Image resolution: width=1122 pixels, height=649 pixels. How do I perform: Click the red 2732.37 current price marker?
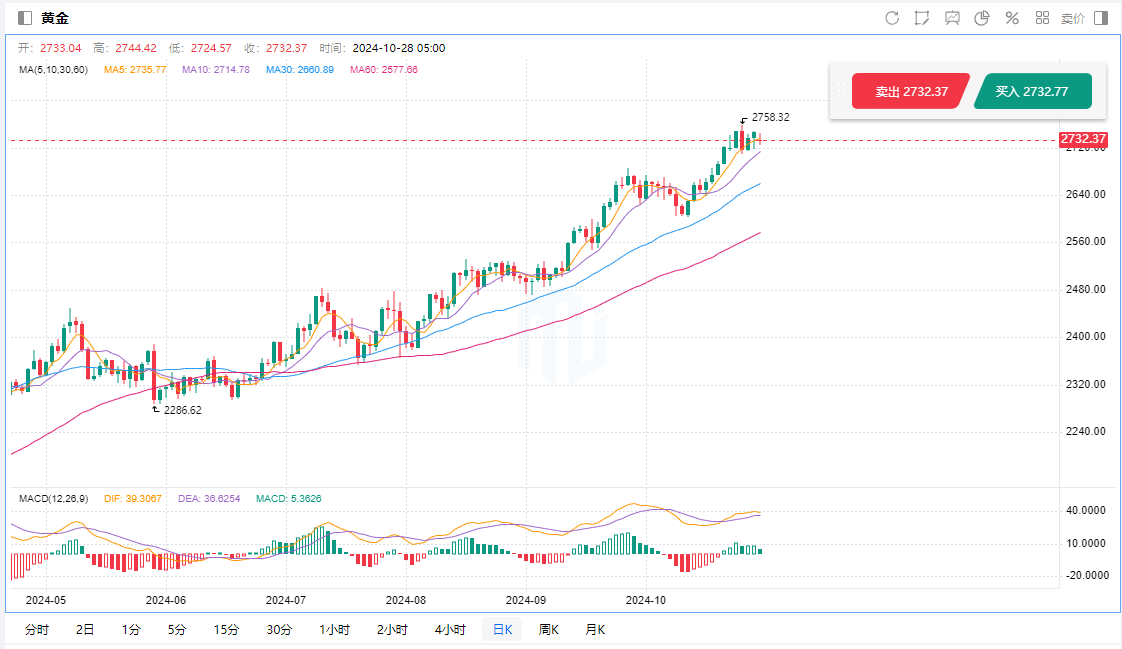(x=1083, y=139)
